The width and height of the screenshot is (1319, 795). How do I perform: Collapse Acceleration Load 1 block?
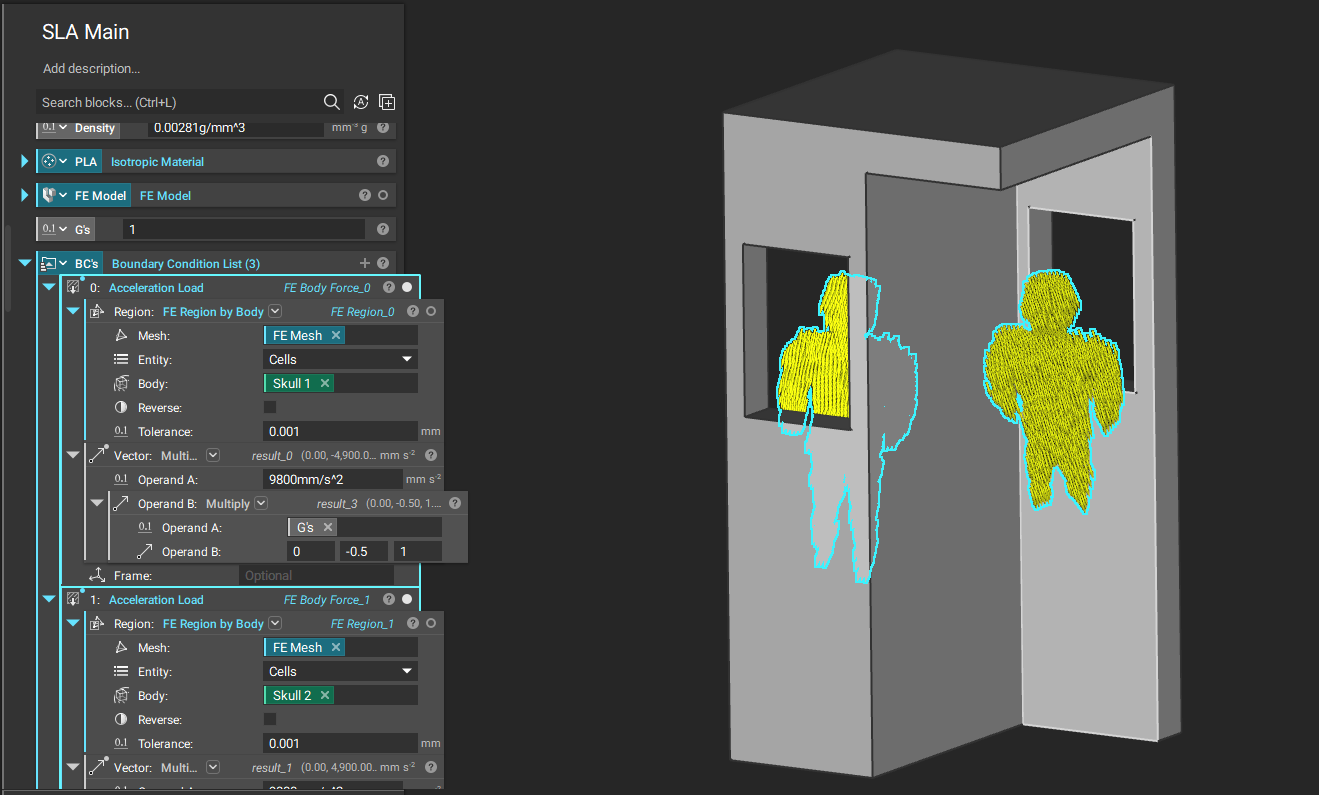point(48,599)
